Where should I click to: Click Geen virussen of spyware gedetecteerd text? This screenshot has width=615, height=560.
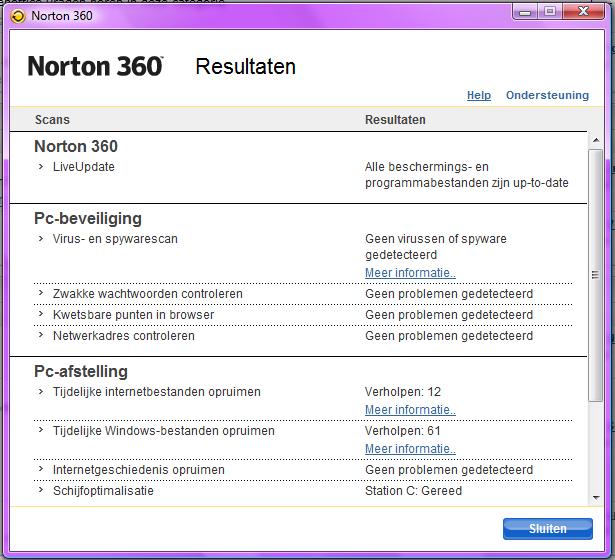(436, 247)
